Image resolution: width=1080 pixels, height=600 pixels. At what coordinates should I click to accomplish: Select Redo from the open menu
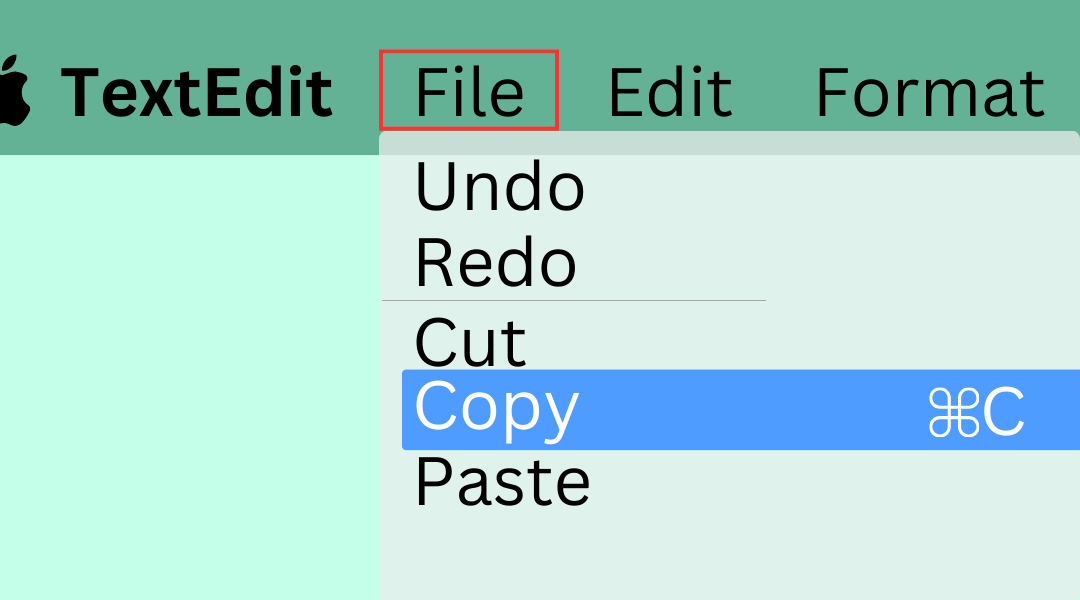point(495,262)
